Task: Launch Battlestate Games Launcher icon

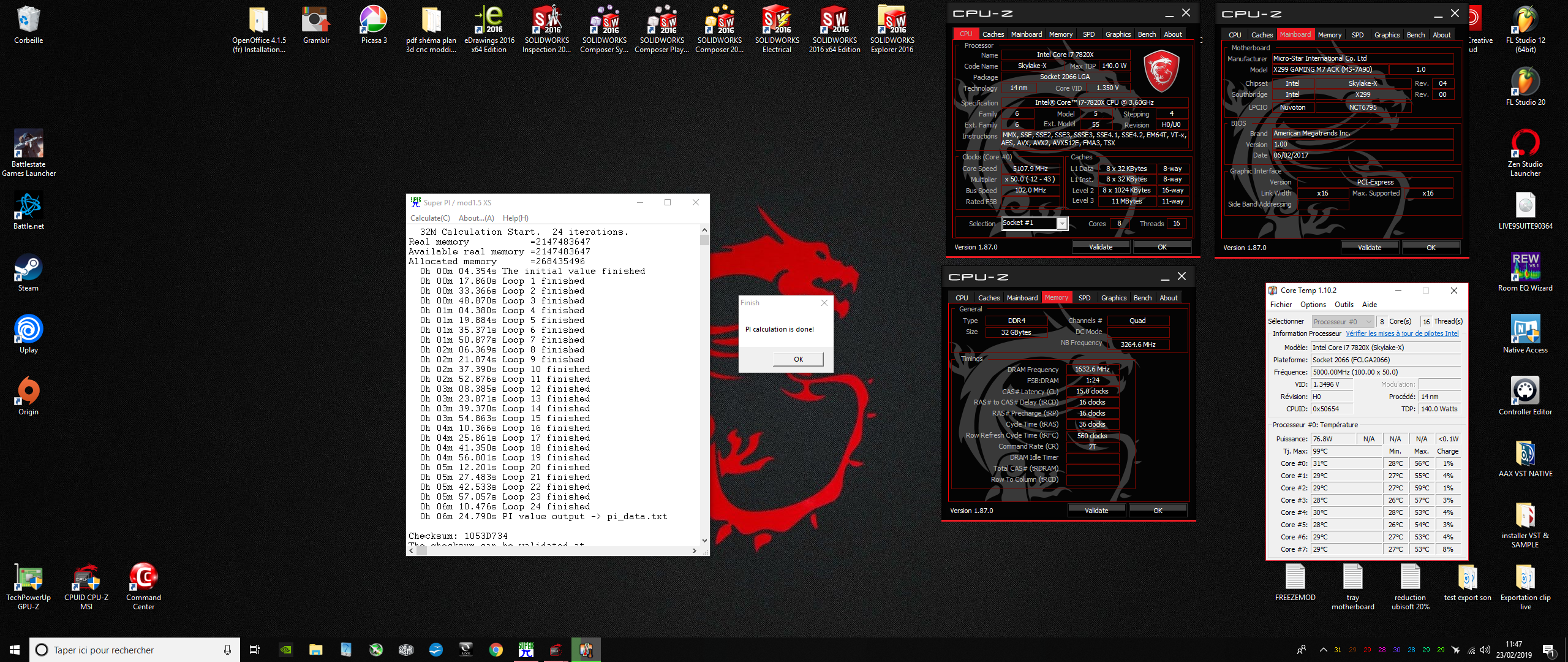Action: (28, 153)
